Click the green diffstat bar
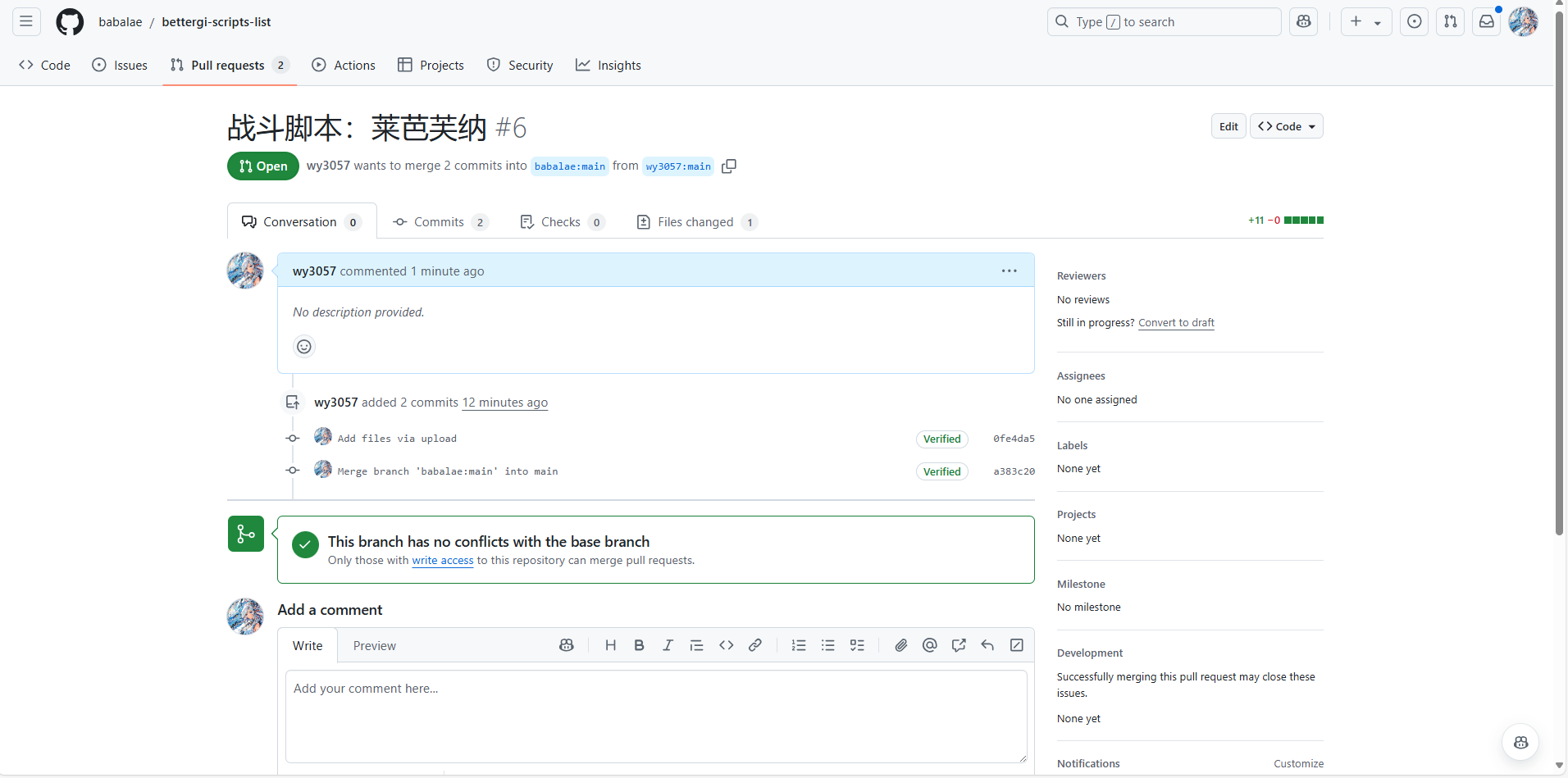Image resolution: width=1568 pixels, height=778 pixels. [x=1303, y=221]
